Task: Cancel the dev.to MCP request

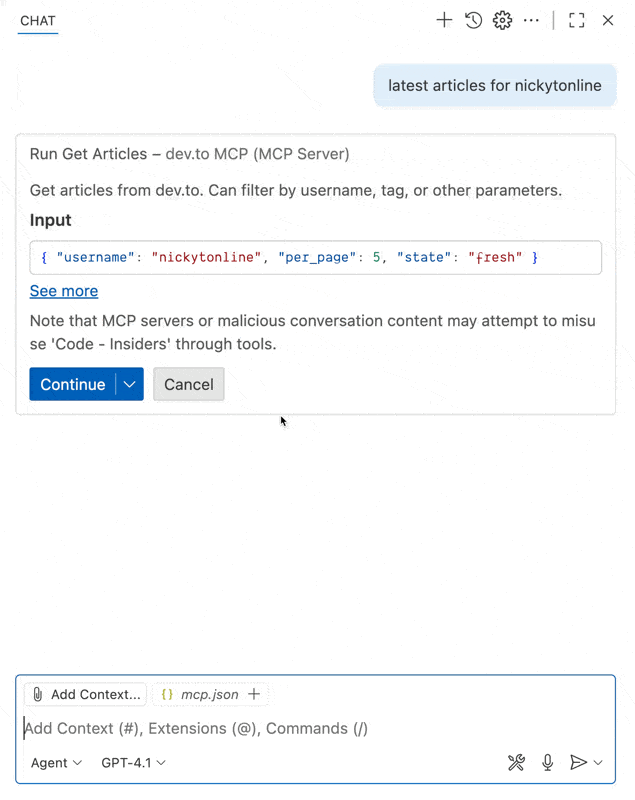Action: (188, 384)
